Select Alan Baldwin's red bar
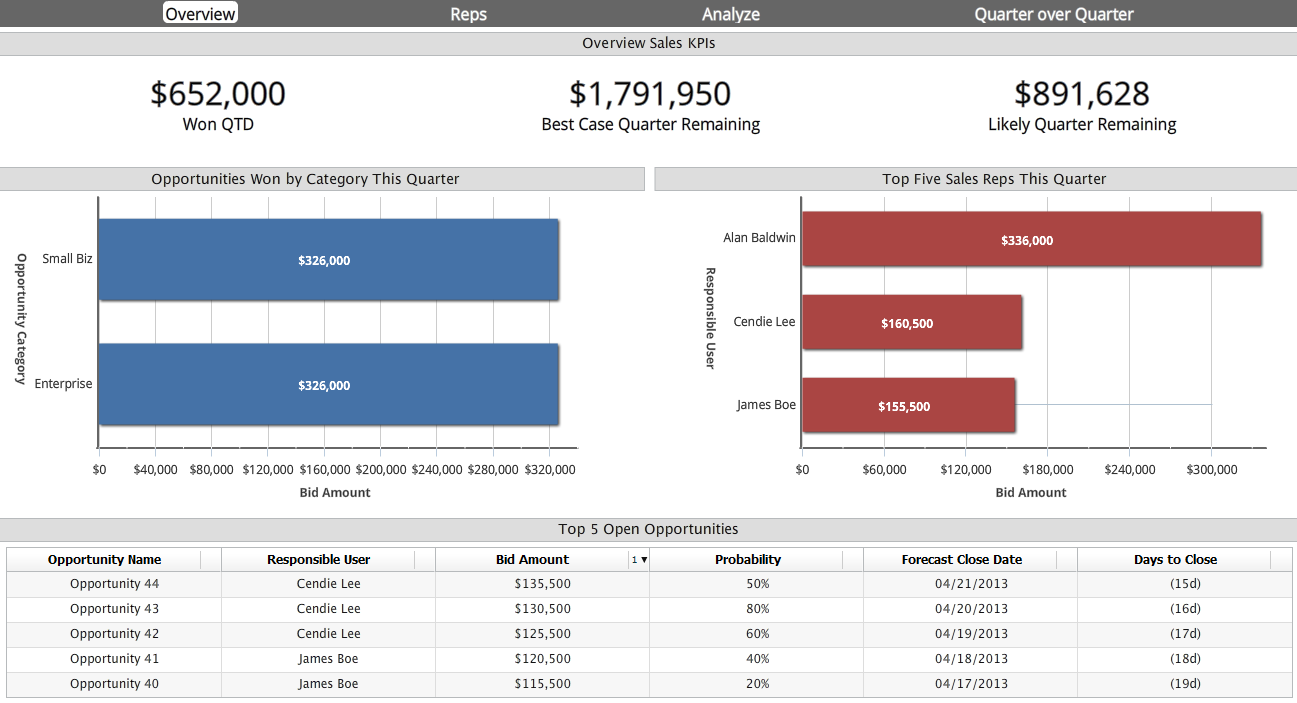Viewport: 1297px width, 703px height. click(1032, 239)
